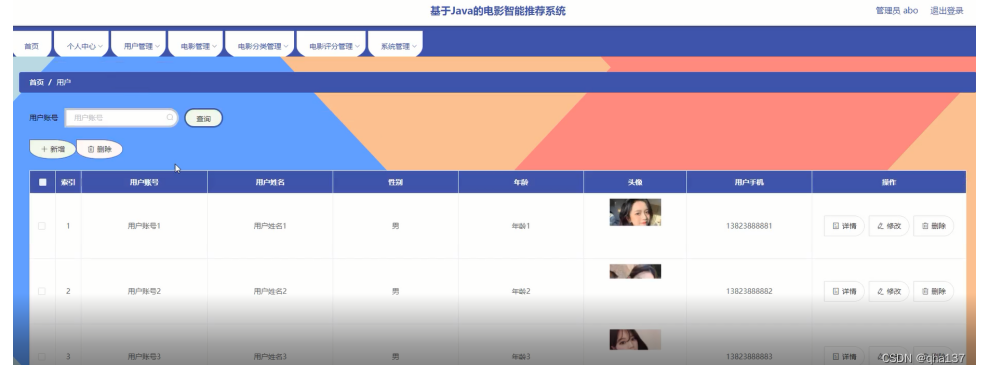This screenshot has width=981, height=374.
Task: Click the 头像 column header
Action: [635, 183]
